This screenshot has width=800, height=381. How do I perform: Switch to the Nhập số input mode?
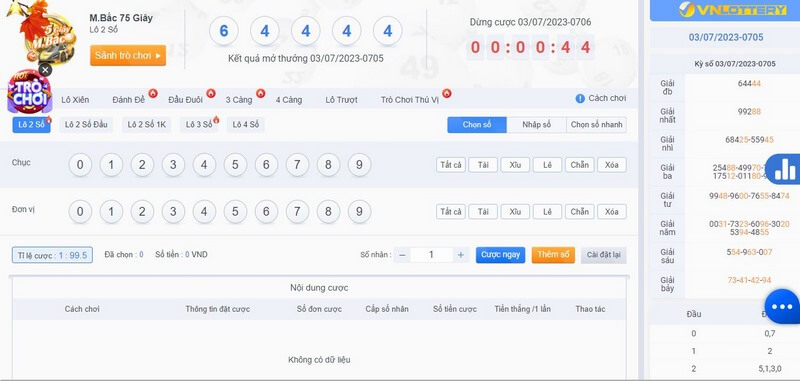coord(537,125)
